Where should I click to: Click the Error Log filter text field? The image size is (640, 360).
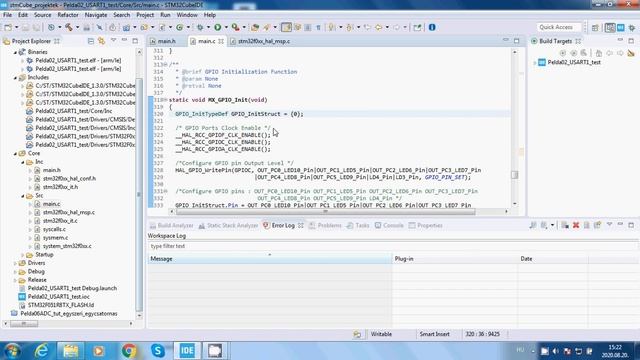click(392, 246)
